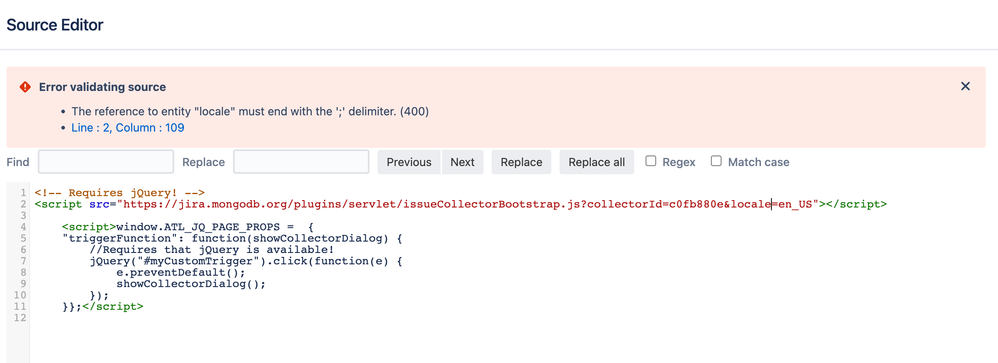
Task: Enable the Regex checkbox
Action: 650,161
